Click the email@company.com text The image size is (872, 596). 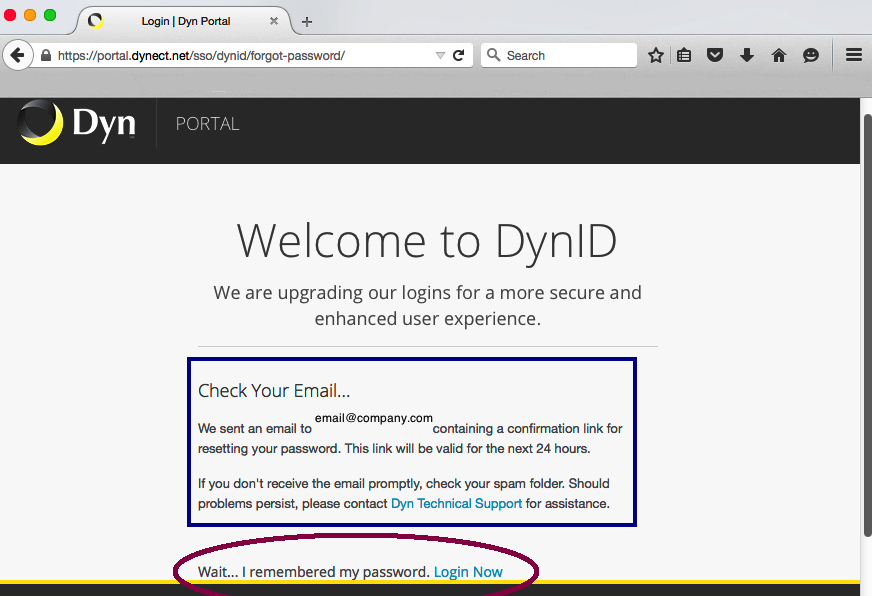[x=374, y=418]
